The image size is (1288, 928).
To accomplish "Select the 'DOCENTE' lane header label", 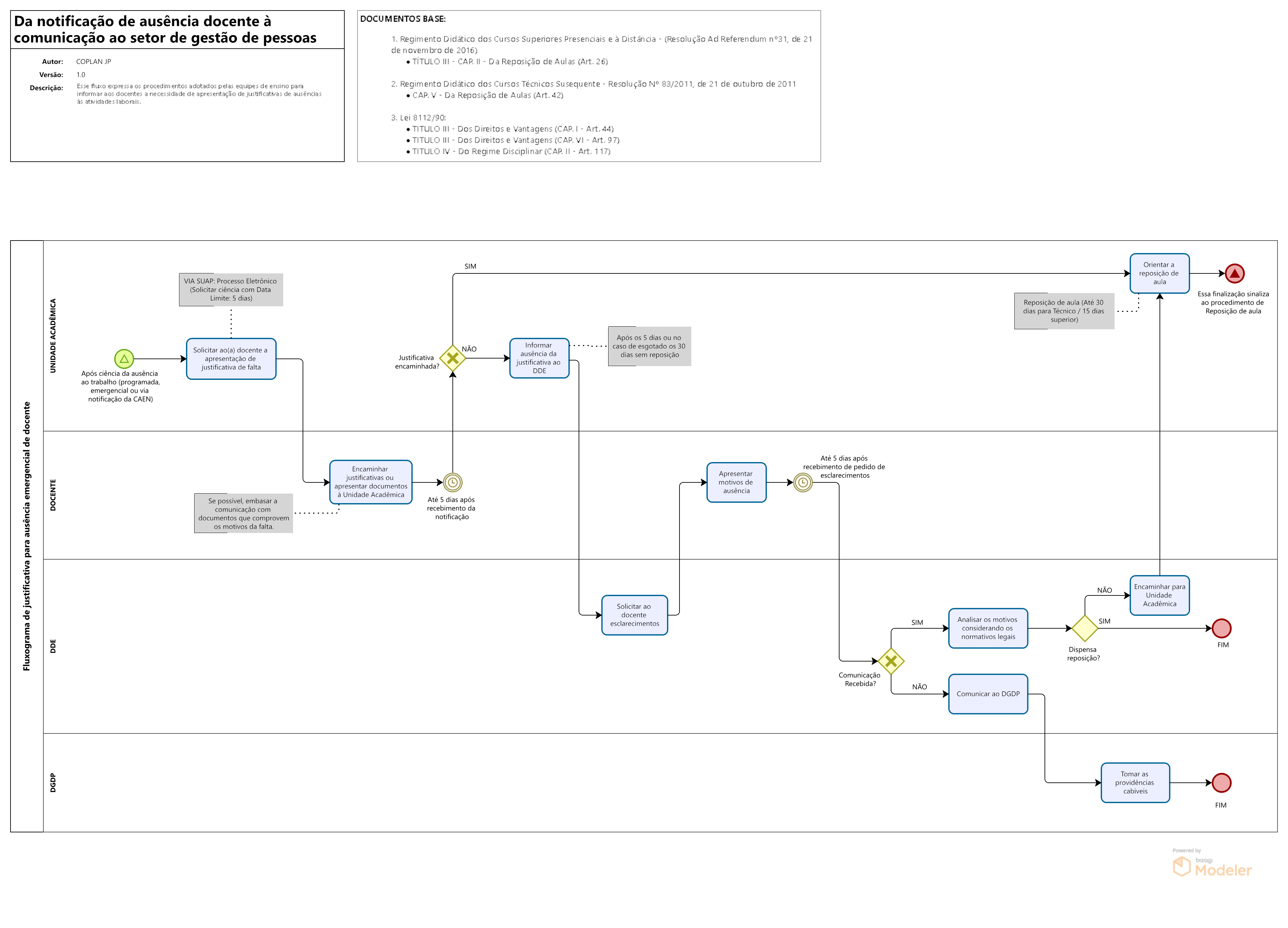I will (x=53, y=495).
